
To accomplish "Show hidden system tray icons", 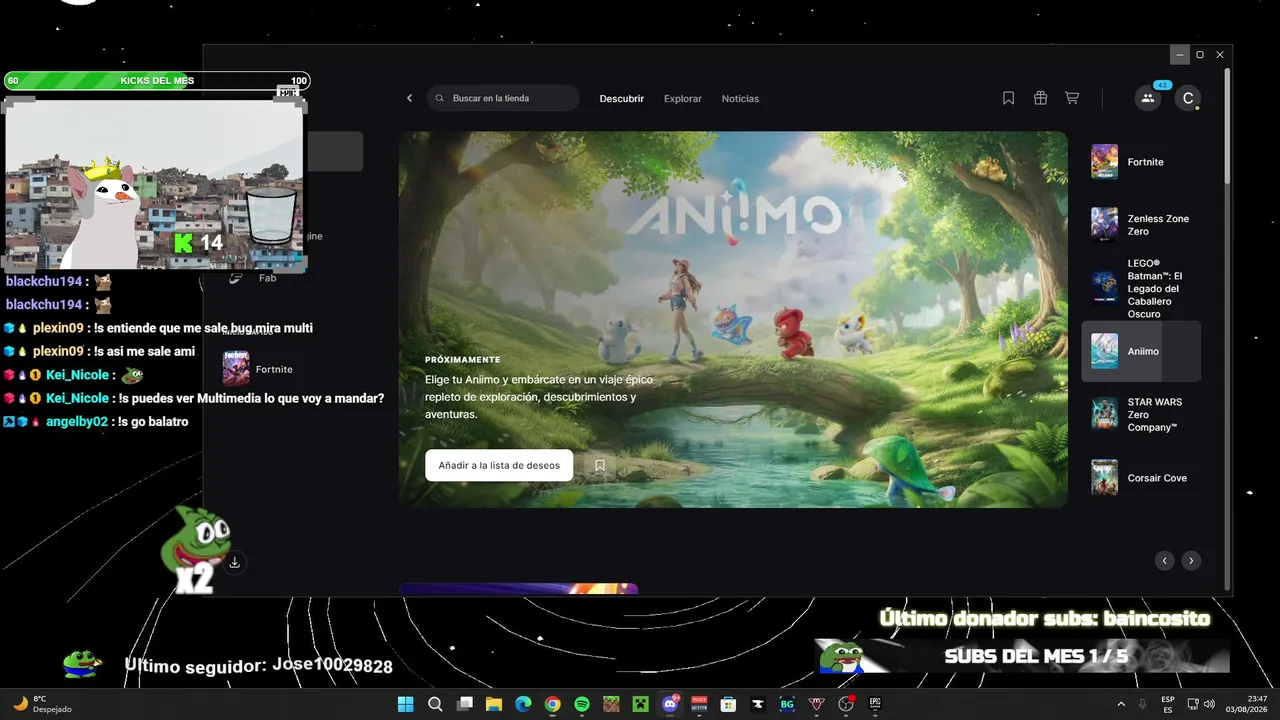I will [x=1120, y=704].
